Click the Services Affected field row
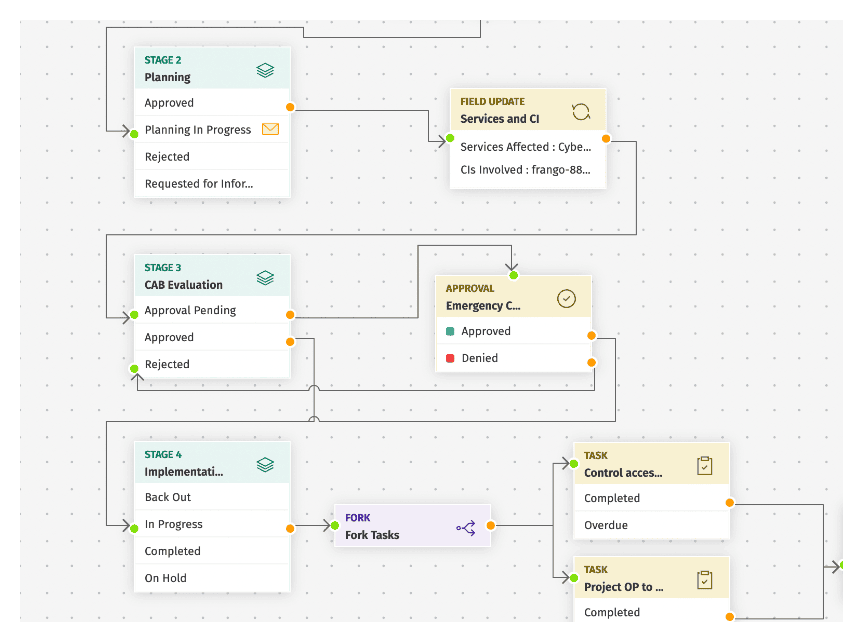 [527, 147]
